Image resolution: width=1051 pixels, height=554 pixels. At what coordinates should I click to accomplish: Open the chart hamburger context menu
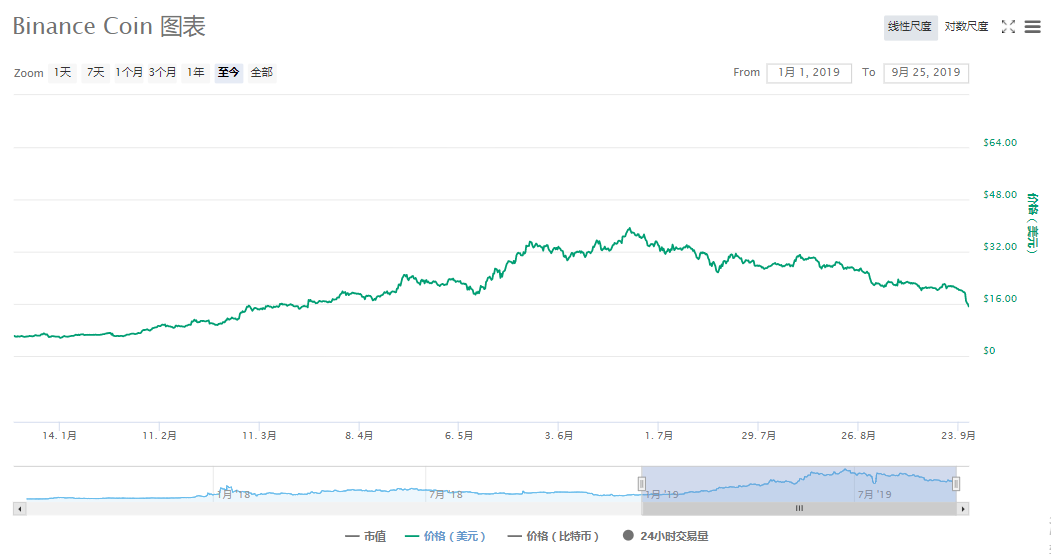click(x=1033, y=27)
